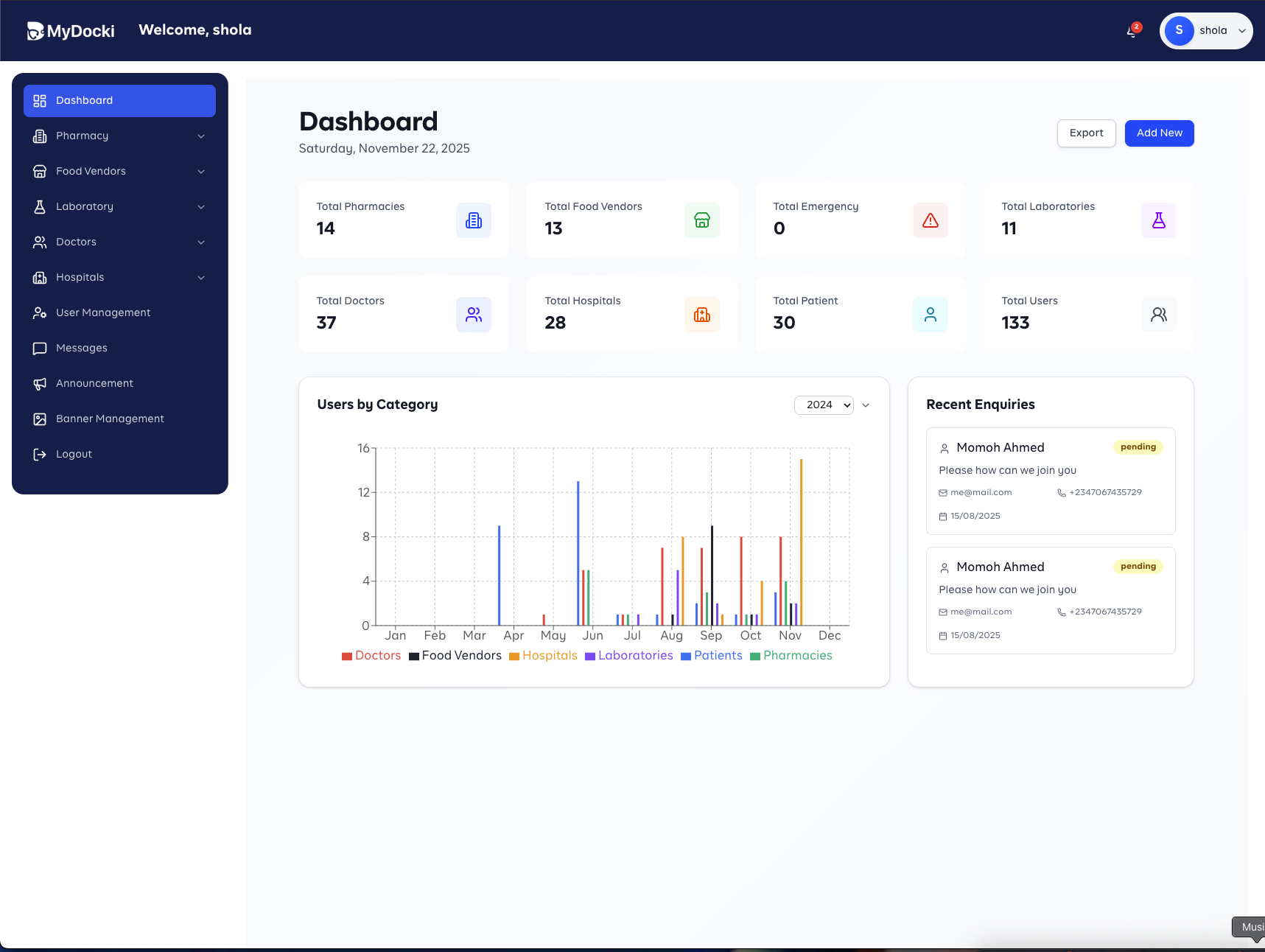1265x952 pixels.
Task: Click the Laboratory flask icon
Action: tap(39, 206)
